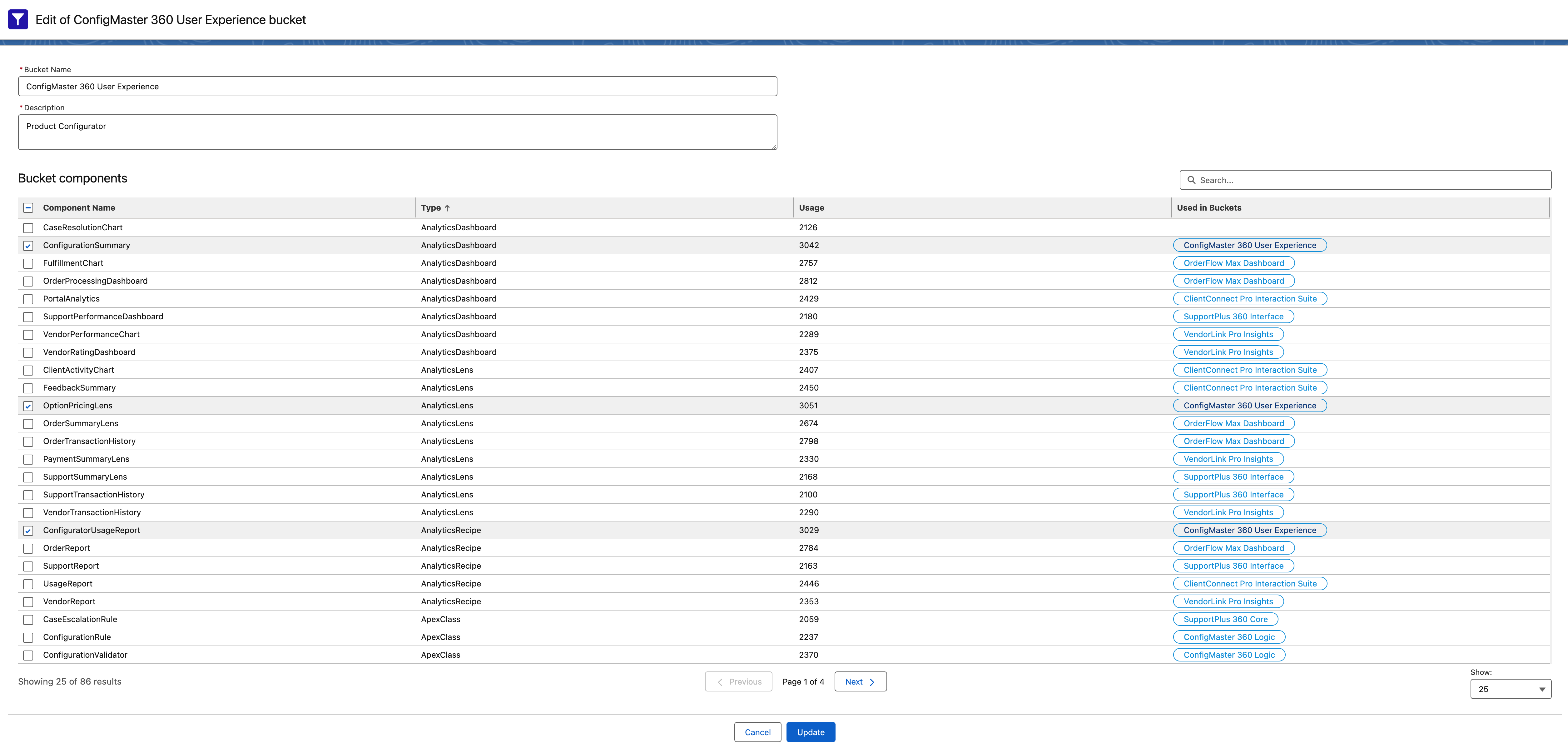Screen dimensions: 1568x748
Task: Sort by Component Name column header
Action: [79, 208]
